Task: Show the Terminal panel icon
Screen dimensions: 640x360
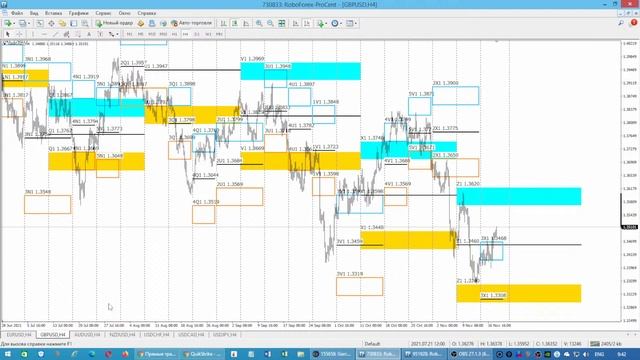Action: point(73,24)
